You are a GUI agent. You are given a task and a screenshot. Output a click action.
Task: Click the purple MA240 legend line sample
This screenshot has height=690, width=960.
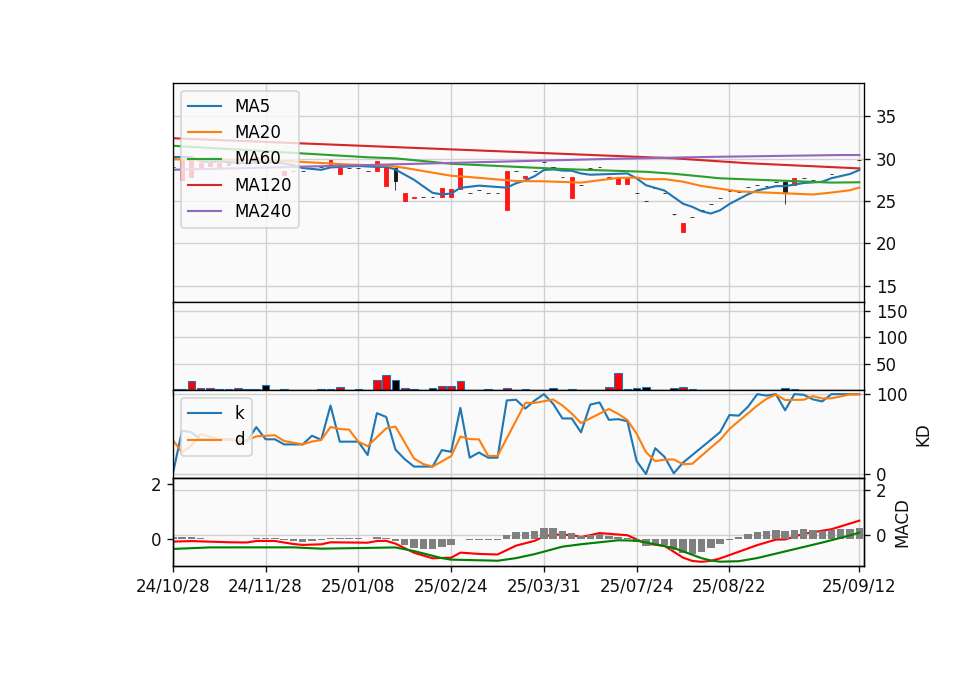tap(204, 211)
